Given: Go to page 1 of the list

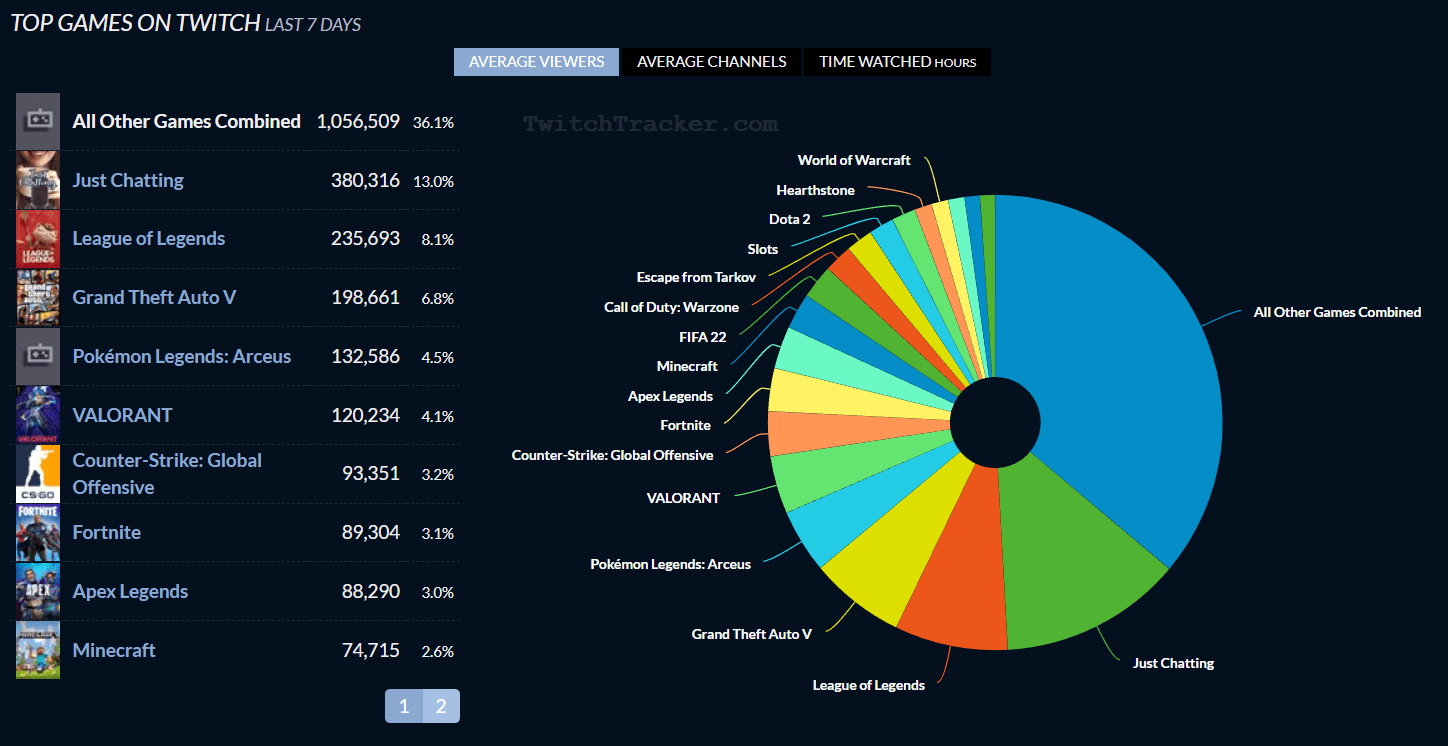Looking at the screenshot, I should coord(404,706).
